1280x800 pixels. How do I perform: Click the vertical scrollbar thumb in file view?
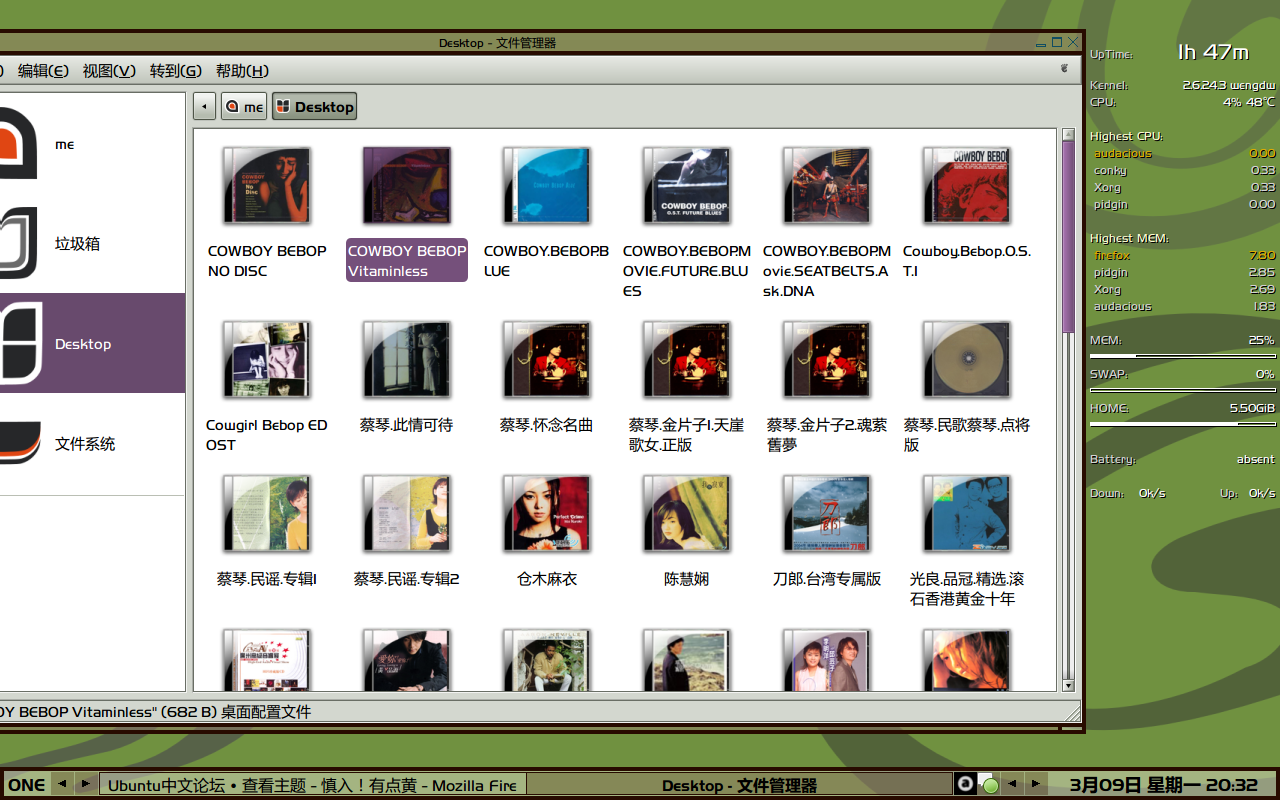pyautogui.click(x=1068, y=239)
